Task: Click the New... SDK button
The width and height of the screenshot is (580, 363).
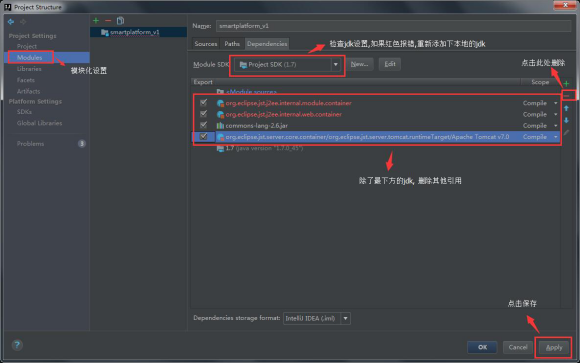Action: coord(360,64)
